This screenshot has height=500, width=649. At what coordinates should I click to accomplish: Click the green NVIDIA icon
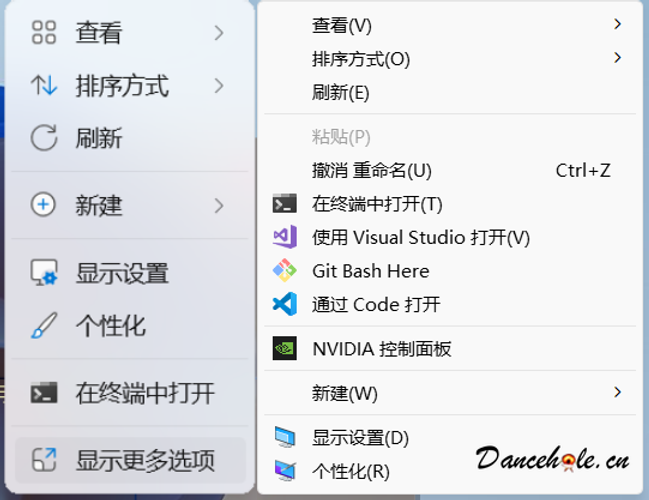click(285, 348)
